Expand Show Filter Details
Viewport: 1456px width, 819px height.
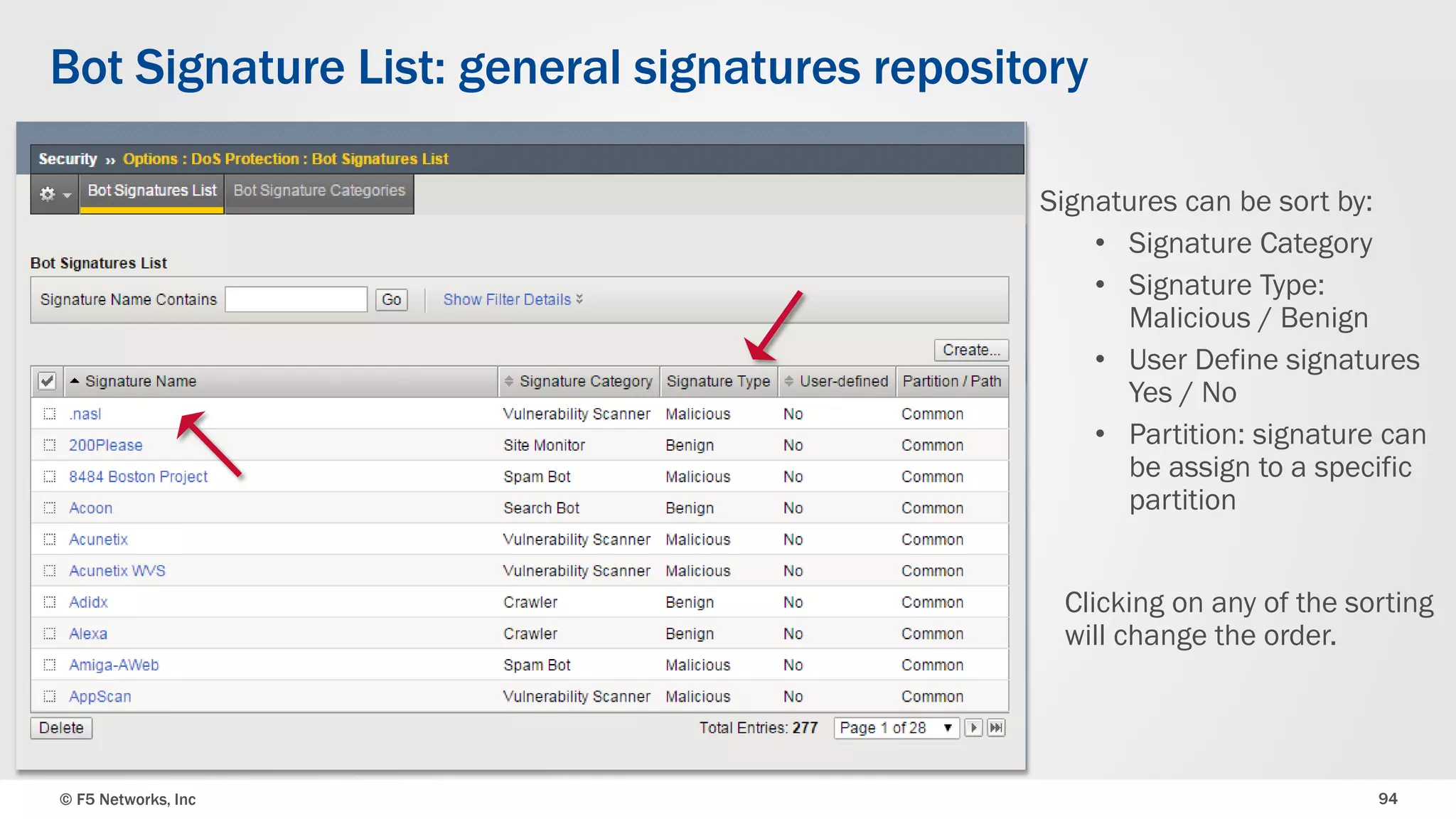[x=513, y=299]
